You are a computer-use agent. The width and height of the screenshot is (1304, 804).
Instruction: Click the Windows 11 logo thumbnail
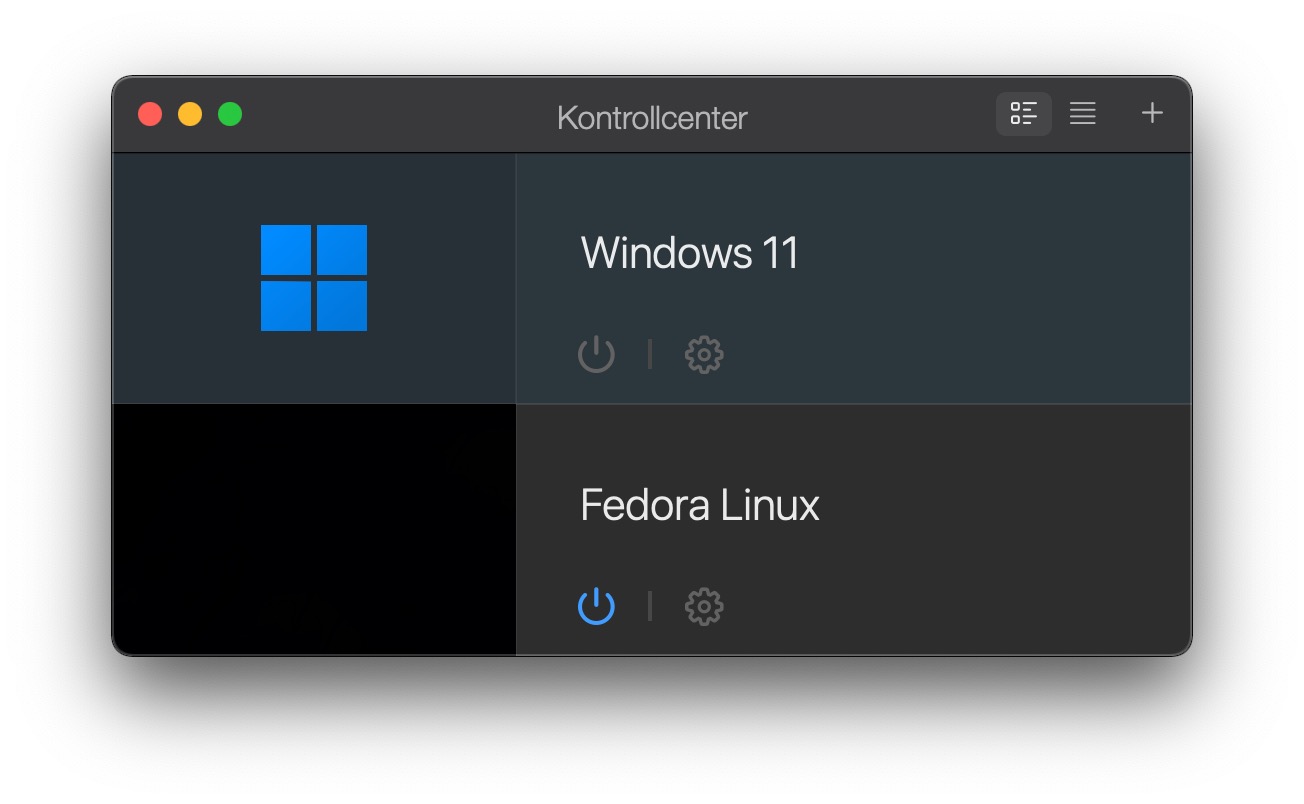tap(314, 278)
